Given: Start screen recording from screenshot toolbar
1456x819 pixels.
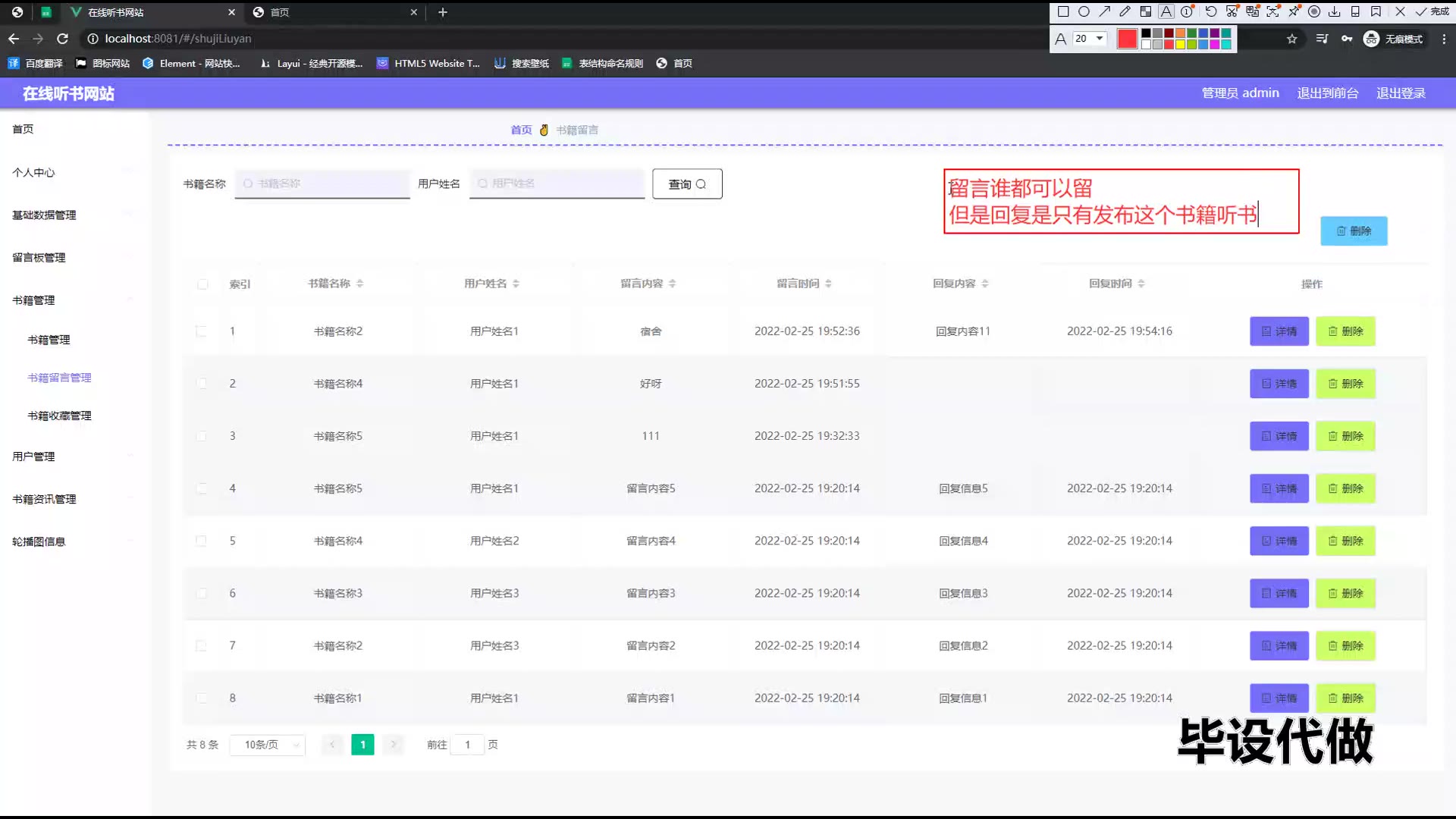Looking at the screenshot, I should point(1314,11).
